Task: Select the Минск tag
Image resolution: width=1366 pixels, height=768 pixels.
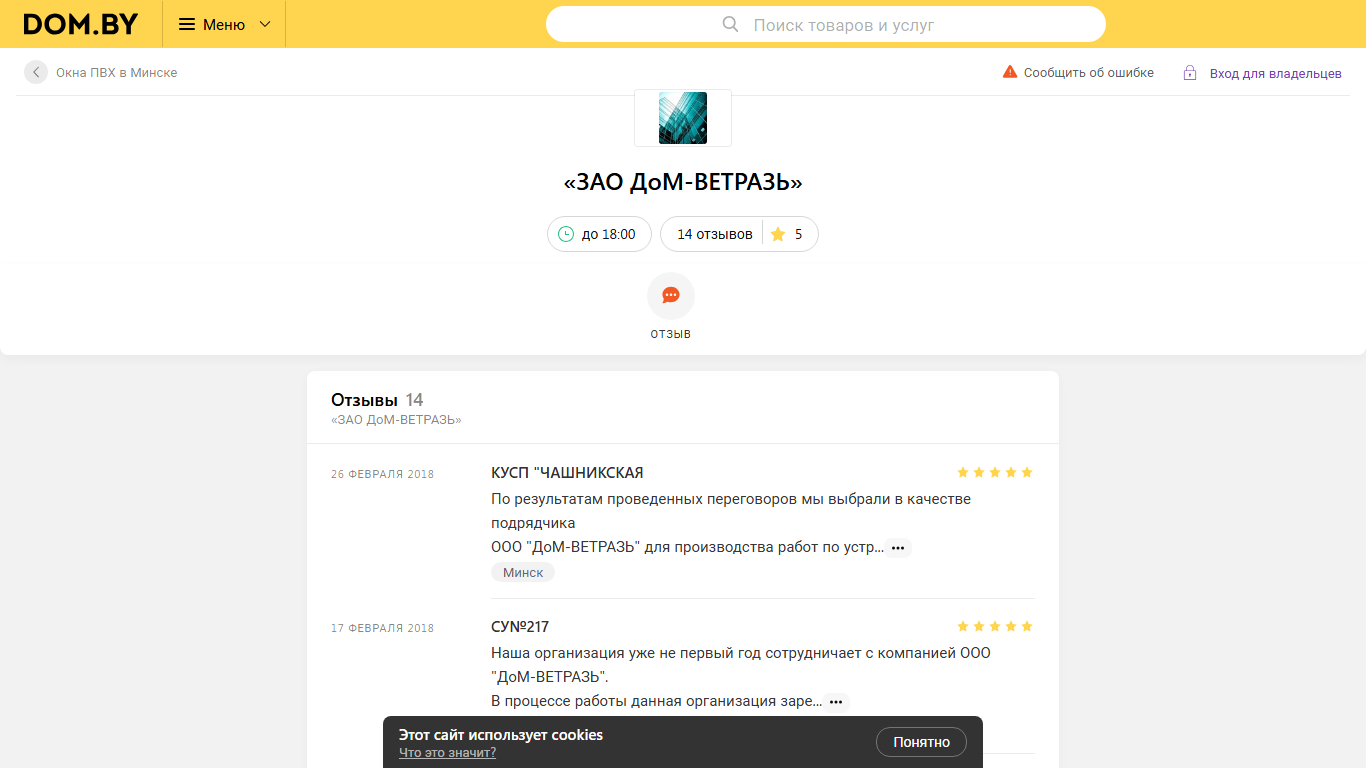Action: (523, 572)
